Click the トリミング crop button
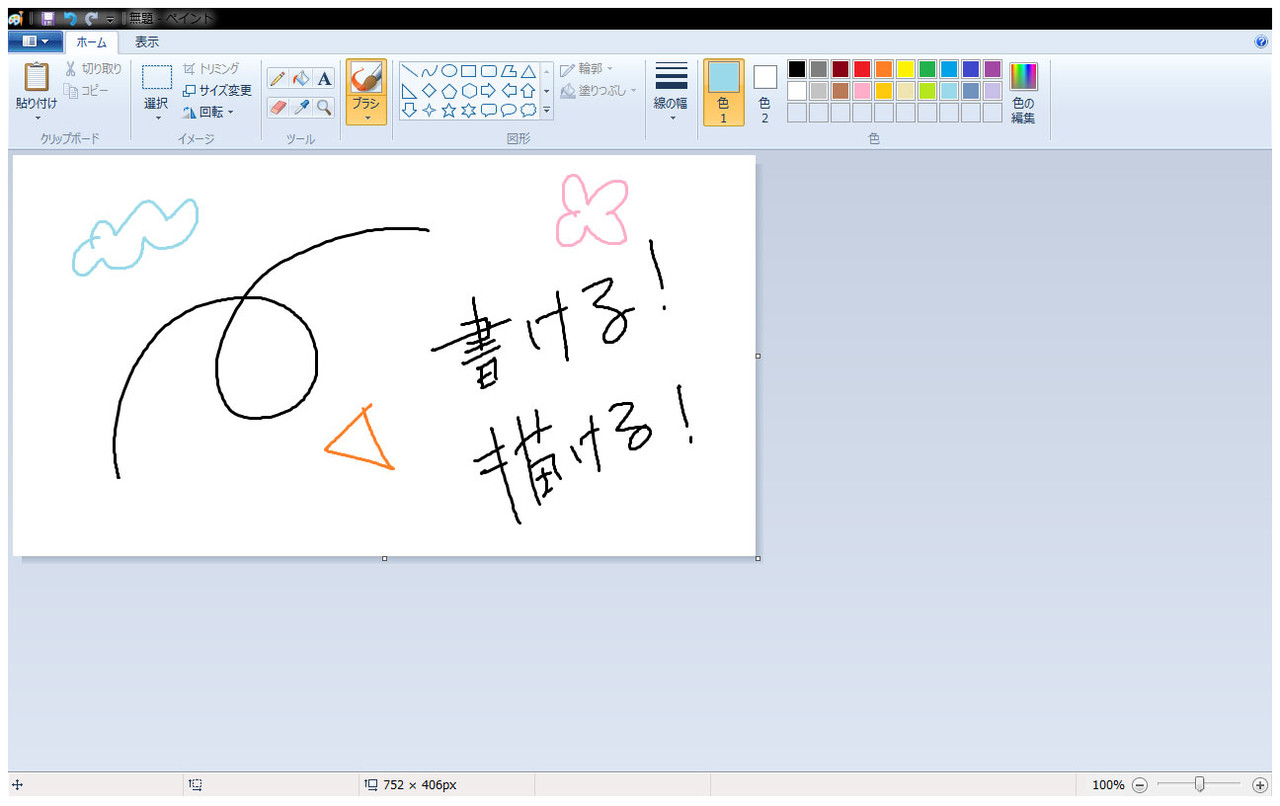Viewport: 1280px width, 806px height. [x=211, y=69]
